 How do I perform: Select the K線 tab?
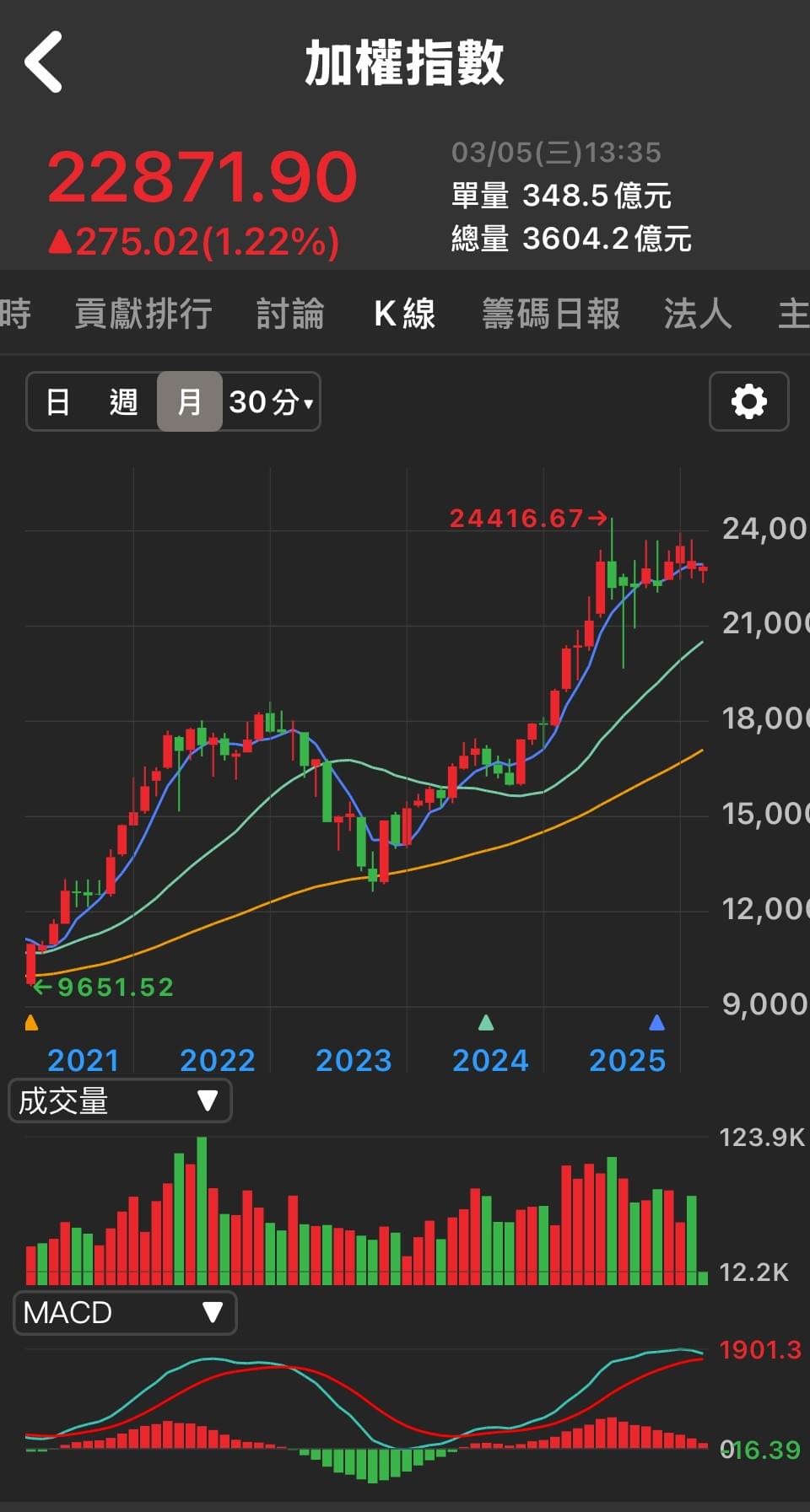405,314
